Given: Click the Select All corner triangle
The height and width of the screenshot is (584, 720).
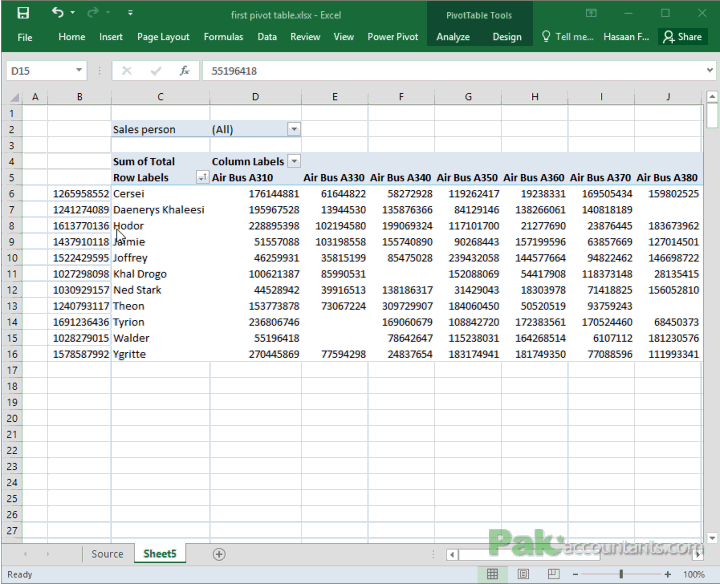Looking at the screenshot, I should 15,97.
